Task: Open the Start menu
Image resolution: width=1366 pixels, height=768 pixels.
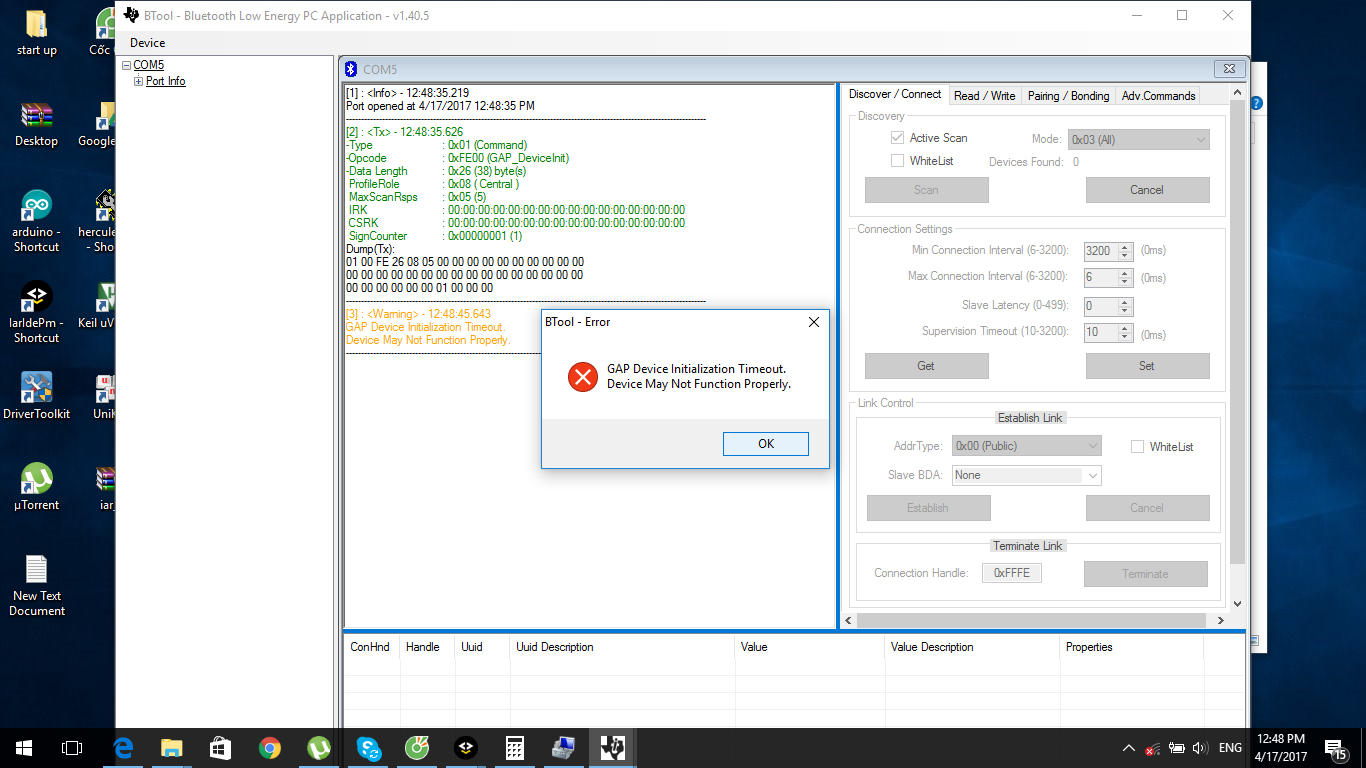Action: click(23, 747)
